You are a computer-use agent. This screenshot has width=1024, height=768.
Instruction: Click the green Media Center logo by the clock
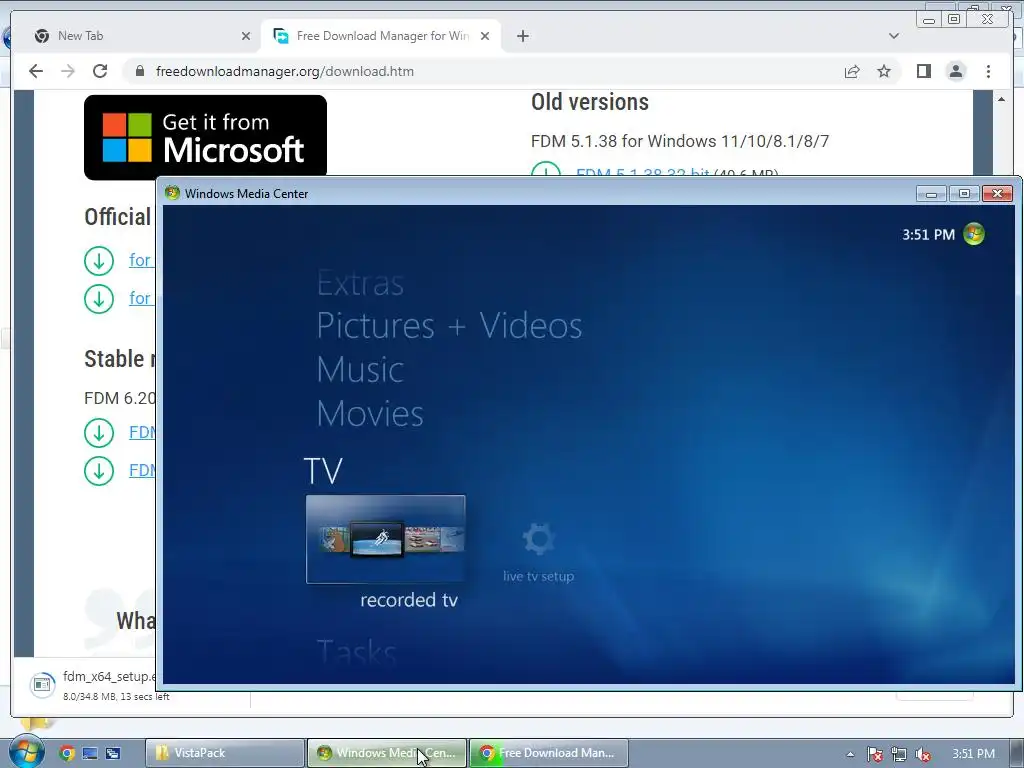974,234
